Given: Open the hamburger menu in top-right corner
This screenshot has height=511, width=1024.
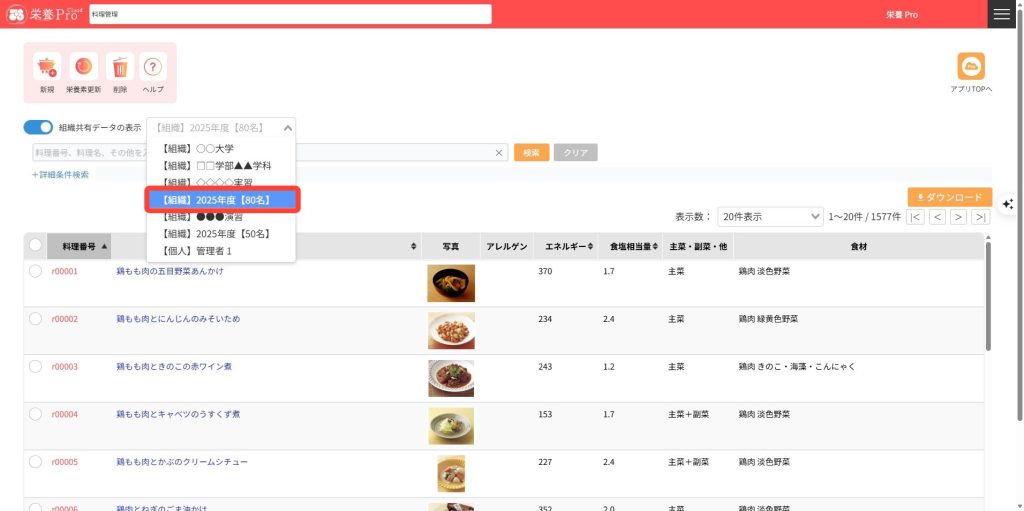Looking at the screenshot, I should [x=1001, y=14].
